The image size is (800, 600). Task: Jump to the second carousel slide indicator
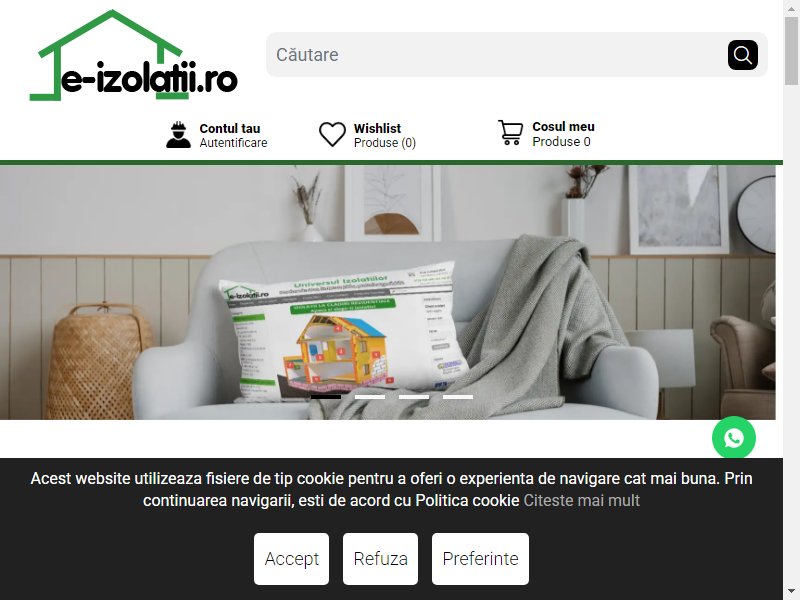(370, 396)
